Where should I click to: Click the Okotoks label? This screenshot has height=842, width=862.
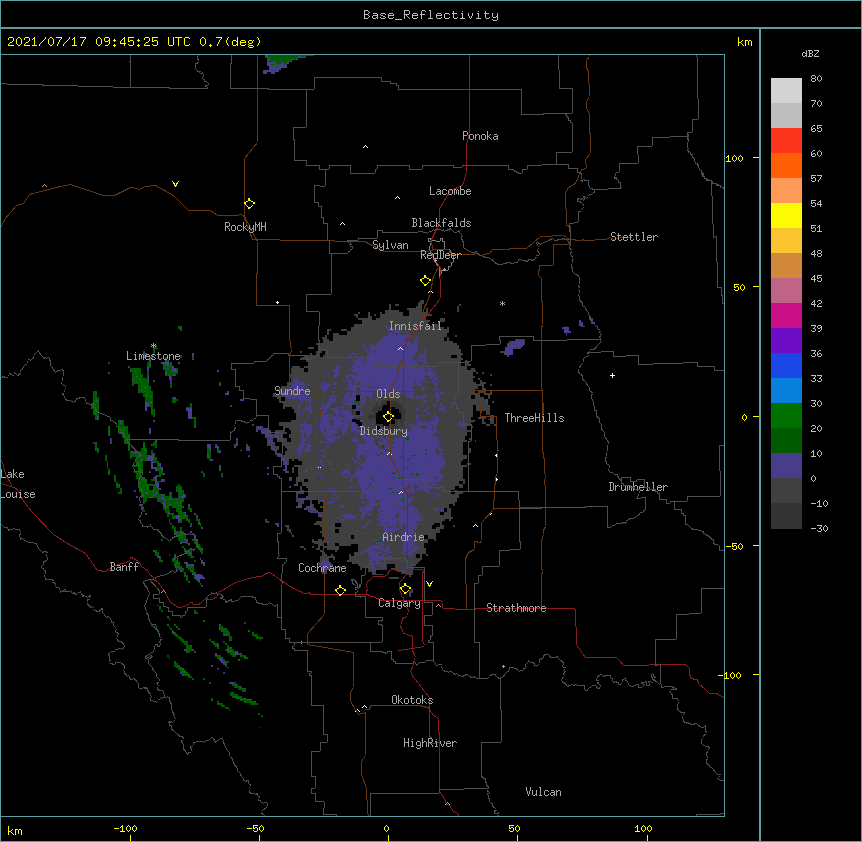tap(412, 700)
